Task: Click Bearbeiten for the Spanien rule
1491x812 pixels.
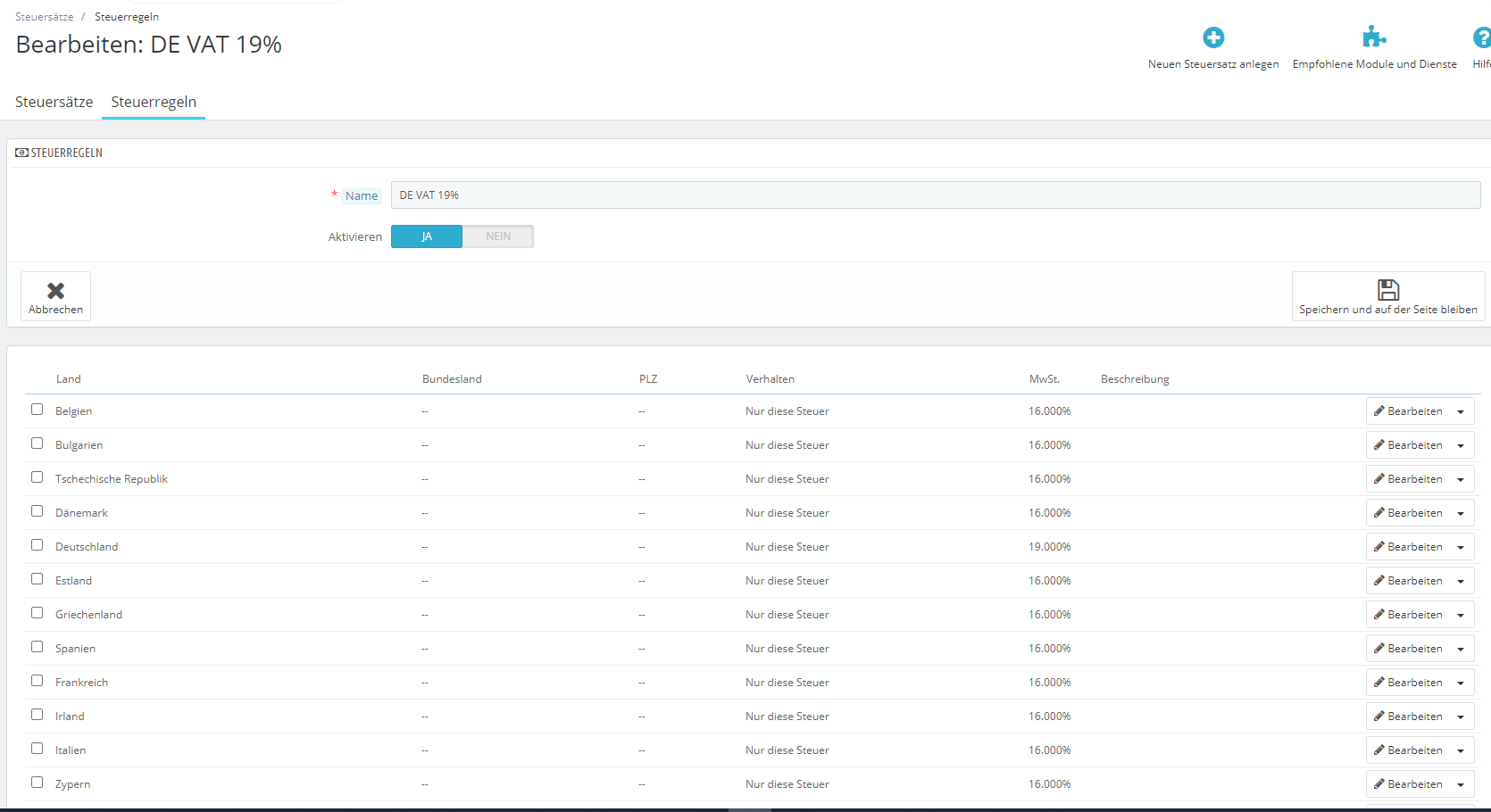Action: [1408, 649]
